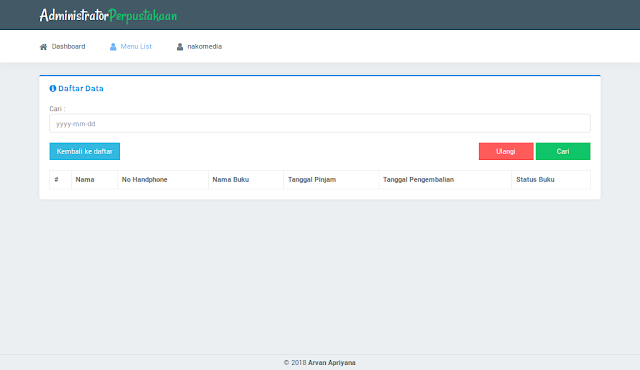The image size is (640, 370).
Task: Open the Menu List menu
Action: [131, 47]
